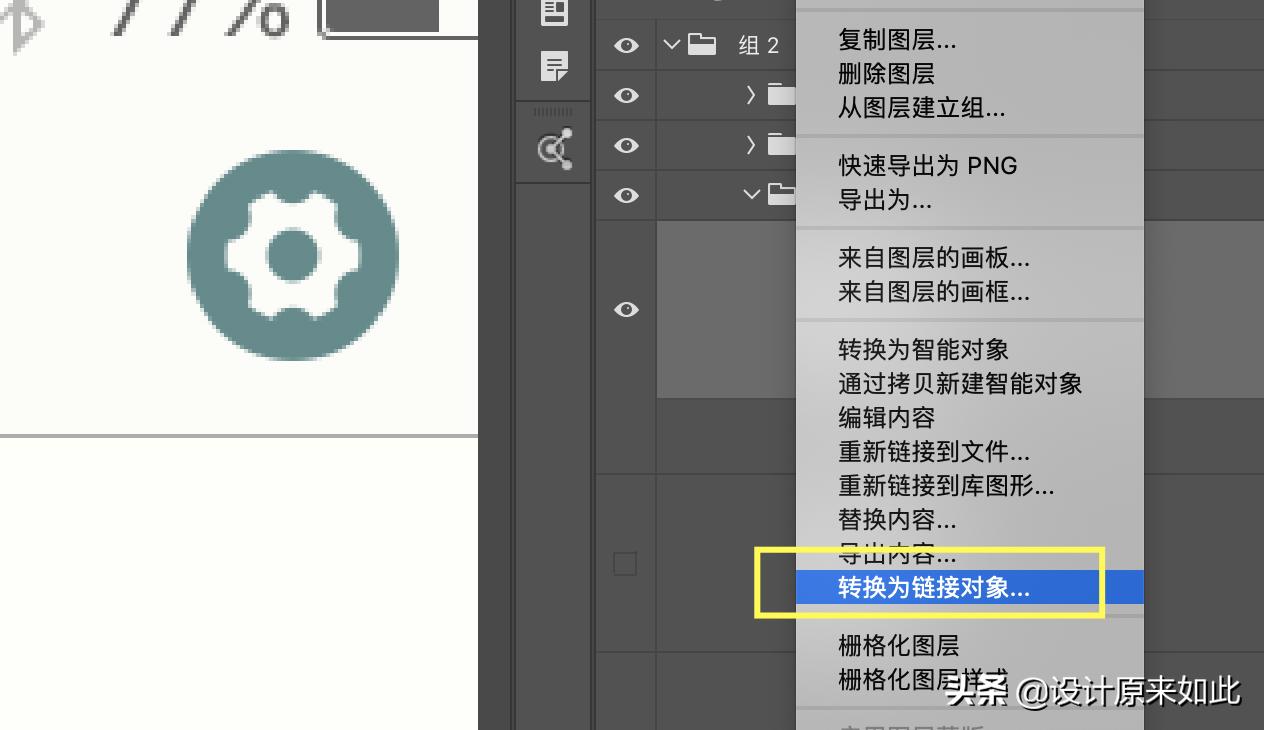The image size is (1264, 730).
Task: Toggle the eye icon on the second nested group
Action: [625, 145]
